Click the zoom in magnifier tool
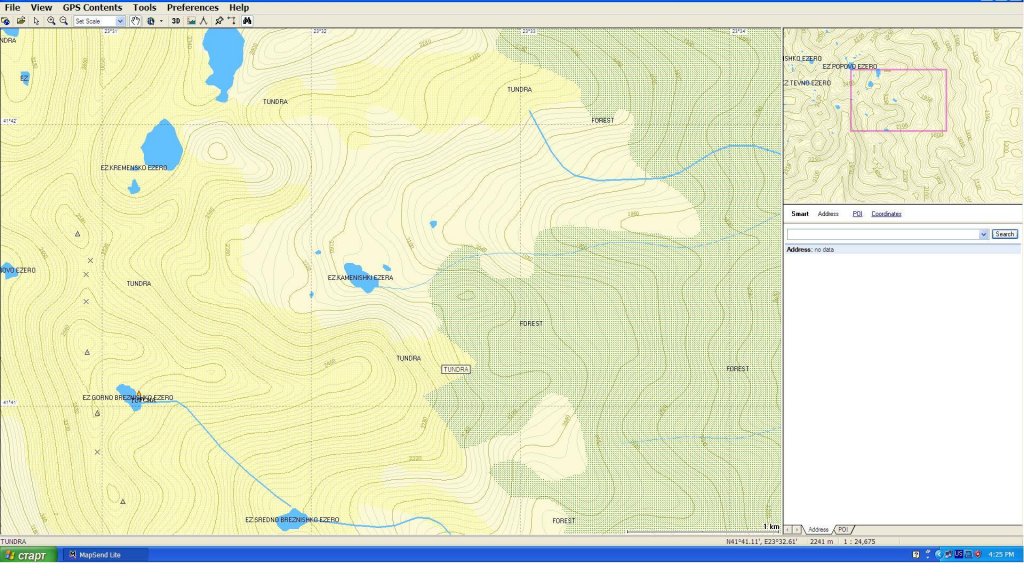This screenshot has width=1024, height=576. click(x=51, y=21)
